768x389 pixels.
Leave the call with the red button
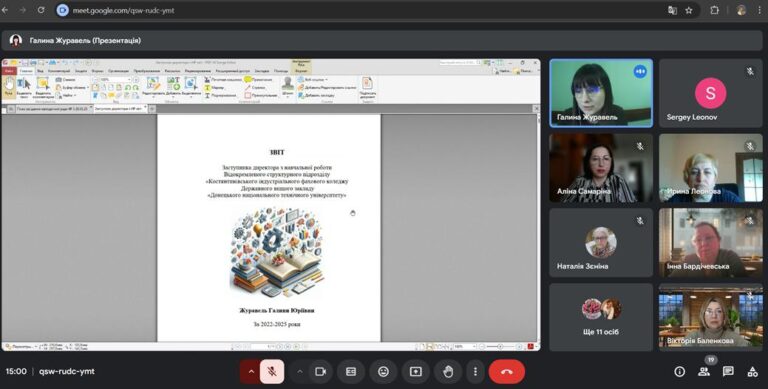(x=506, y=371)
